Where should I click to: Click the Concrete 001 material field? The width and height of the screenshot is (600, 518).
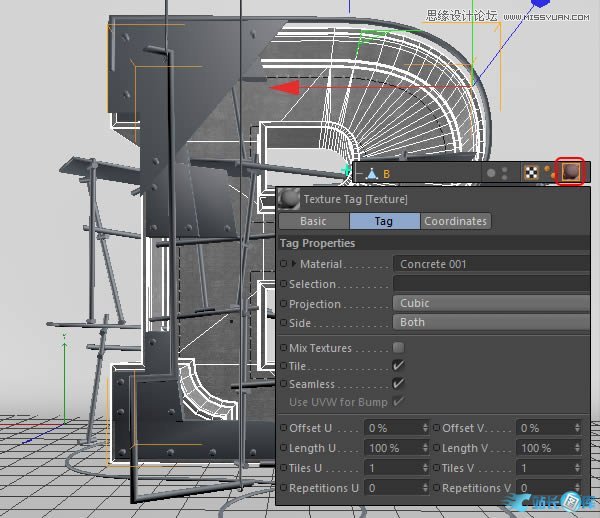[490, 264]
